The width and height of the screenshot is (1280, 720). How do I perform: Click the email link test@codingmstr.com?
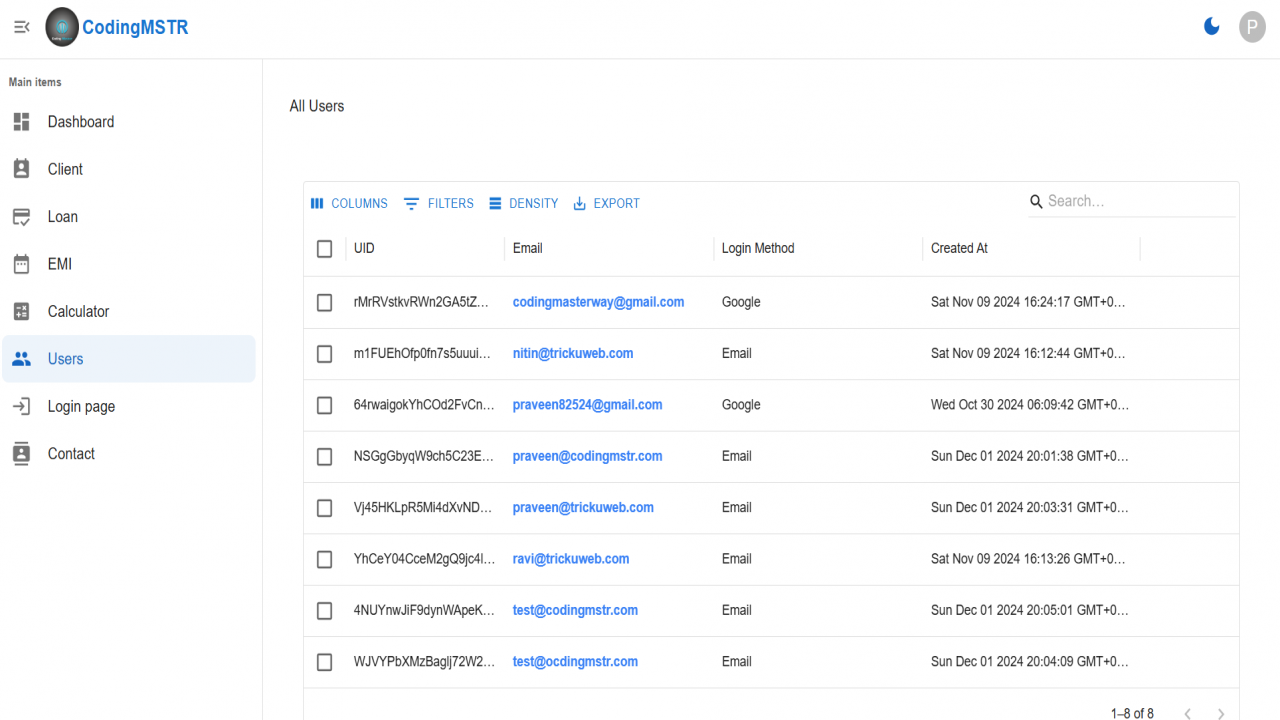(x=575, y=610)
